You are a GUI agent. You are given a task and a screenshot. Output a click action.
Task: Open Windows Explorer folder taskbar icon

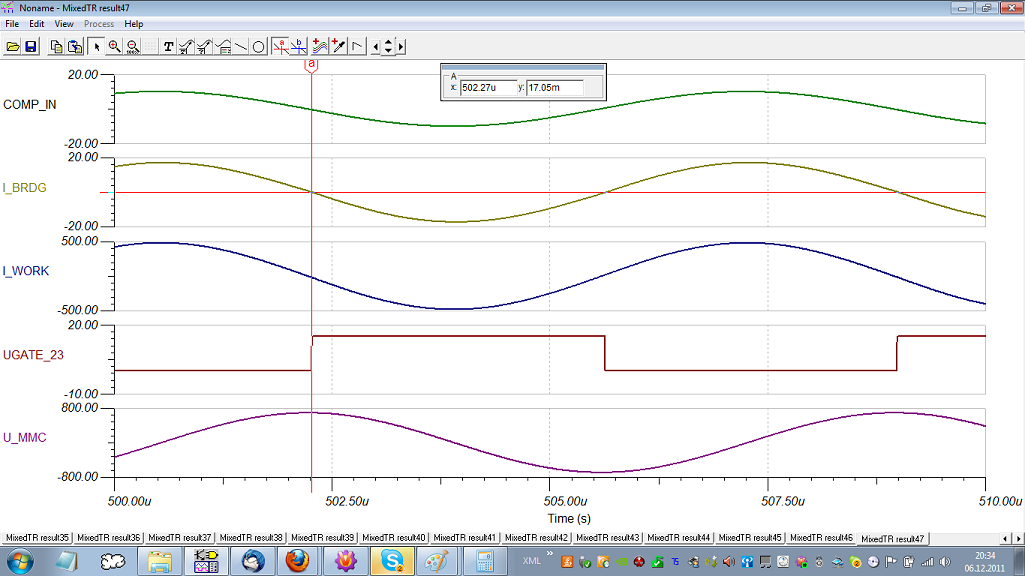click(159, 561)
